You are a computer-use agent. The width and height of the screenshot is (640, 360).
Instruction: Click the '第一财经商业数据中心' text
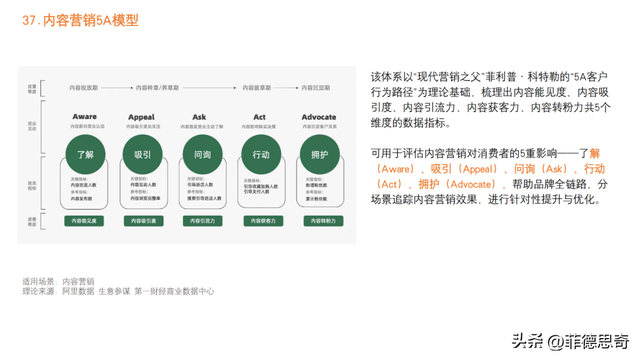coord(174,291)
